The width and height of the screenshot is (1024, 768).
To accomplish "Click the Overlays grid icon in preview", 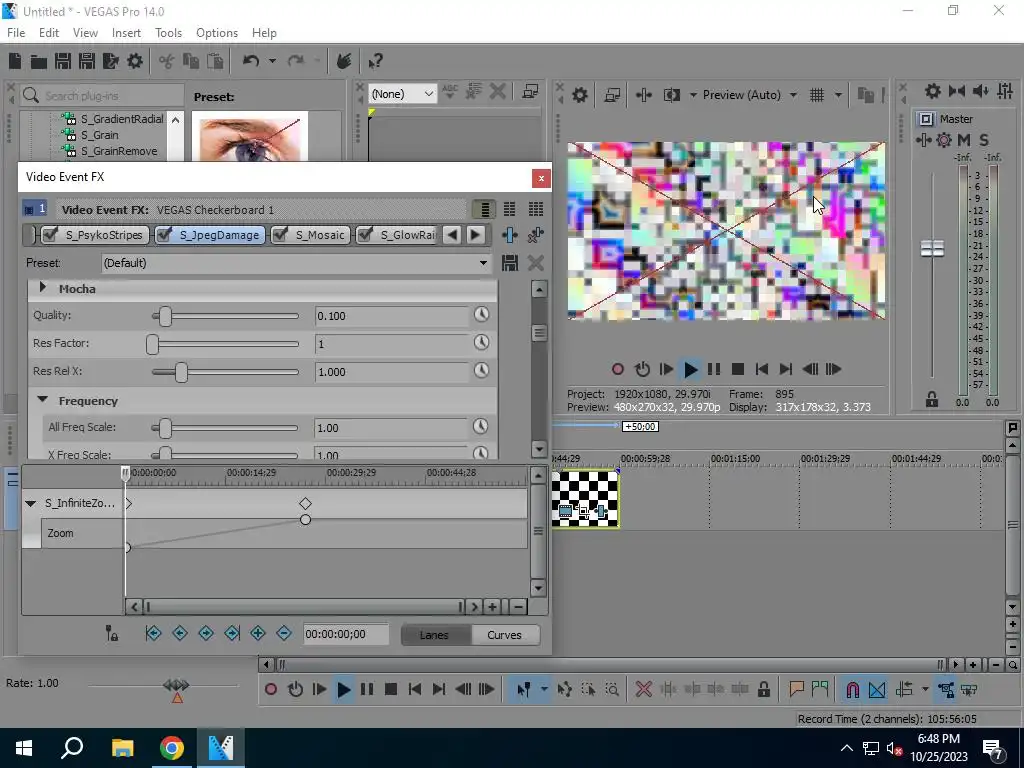I will tap(817, 95).
